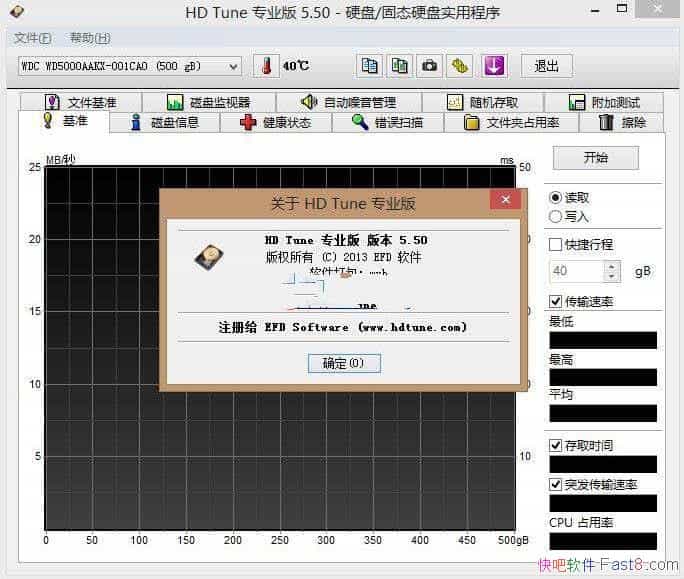Viewport: 684px width, 579px height.
Task: Increase short stroke value with up arrow
Action: [x=612, y=266]
